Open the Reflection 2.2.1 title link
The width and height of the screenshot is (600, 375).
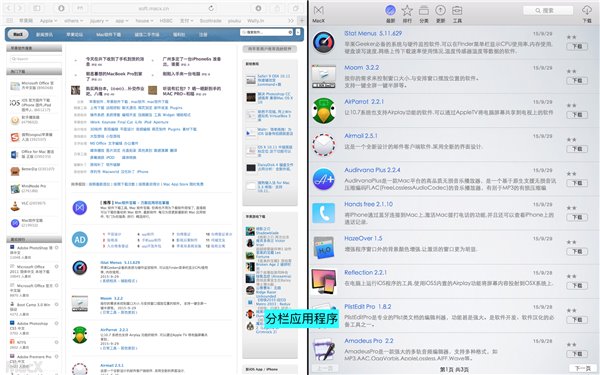click(x=365, y=272)
